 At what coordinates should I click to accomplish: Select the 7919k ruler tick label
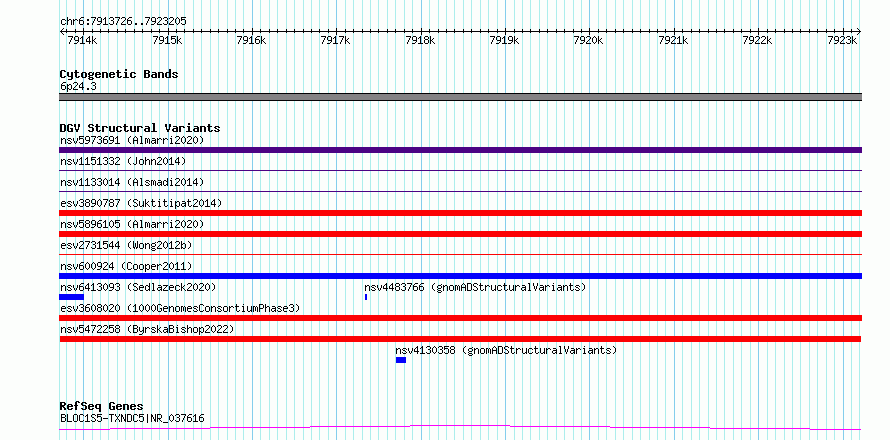[x=504, y=40]
